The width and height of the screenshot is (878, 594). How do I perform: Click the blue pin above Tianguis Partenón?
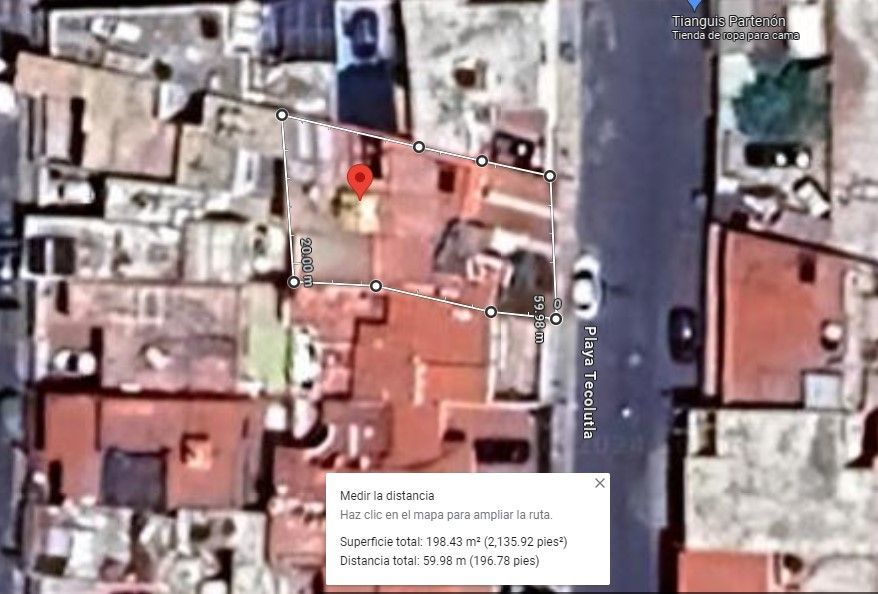click(x=694, y=4)
